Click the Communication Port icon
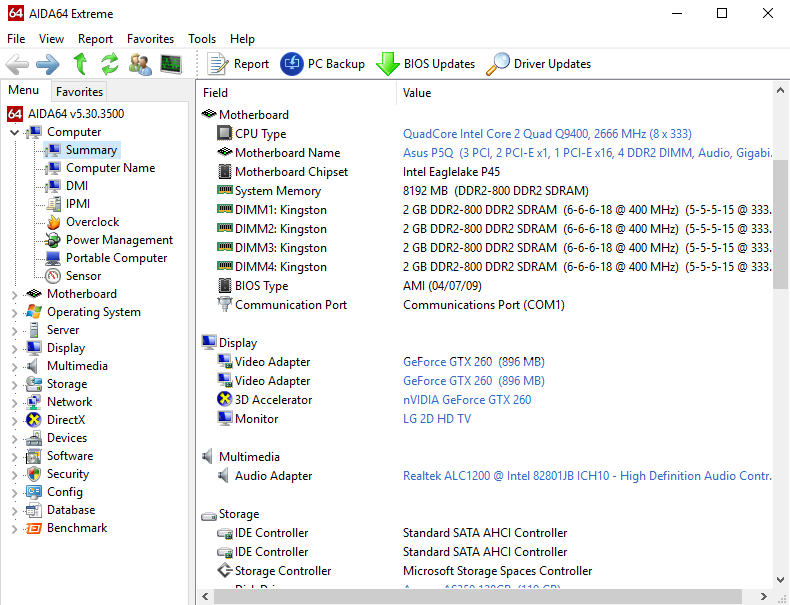The height and width of the screenshot is (605, 790). [224, 304]
